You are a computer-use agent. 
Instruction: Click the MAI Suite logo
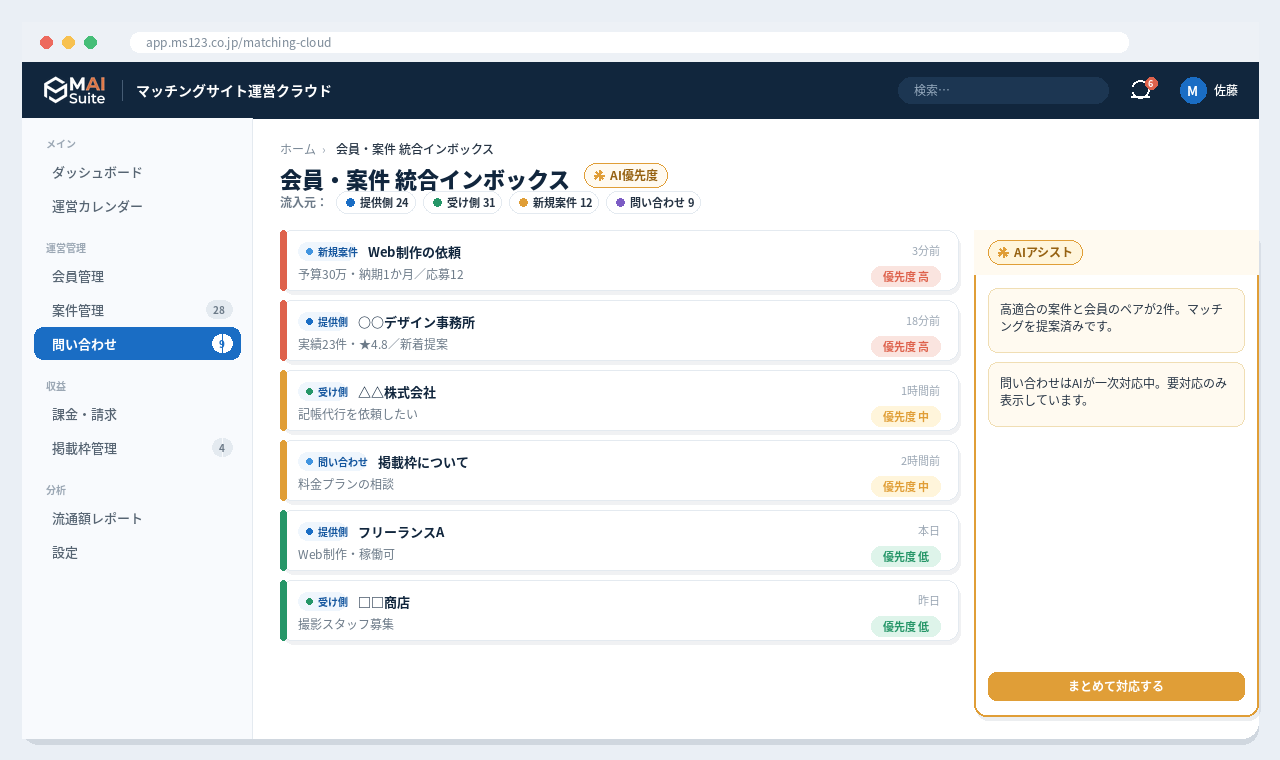click(x=75, y=90)
